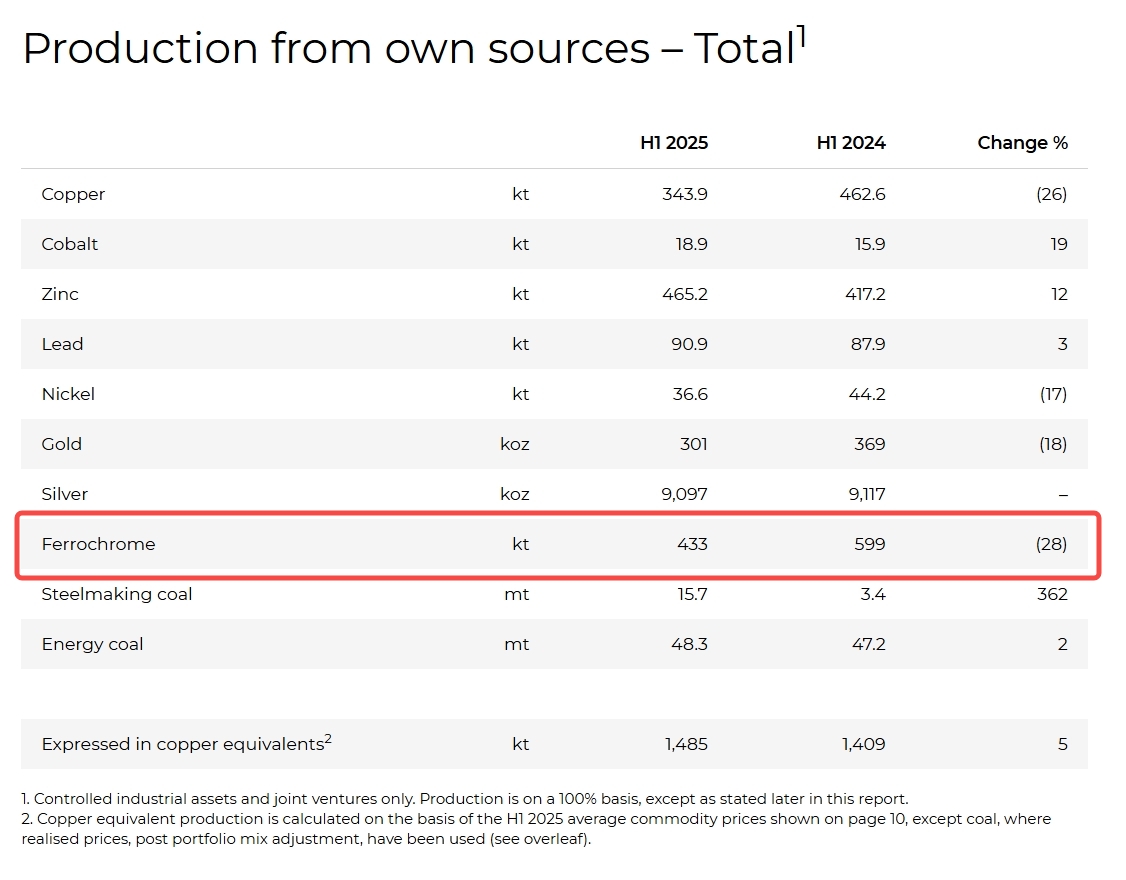Select the Gold koz unit cell
This screenshot has height=880, width=1126.
tap(514, 444)
